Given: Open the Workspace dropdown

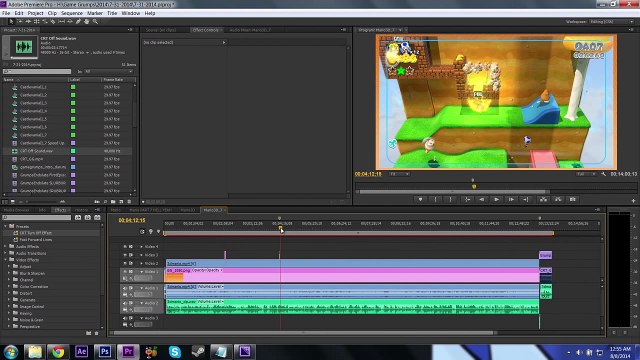Looking at the screenshot, I should 611,22.
